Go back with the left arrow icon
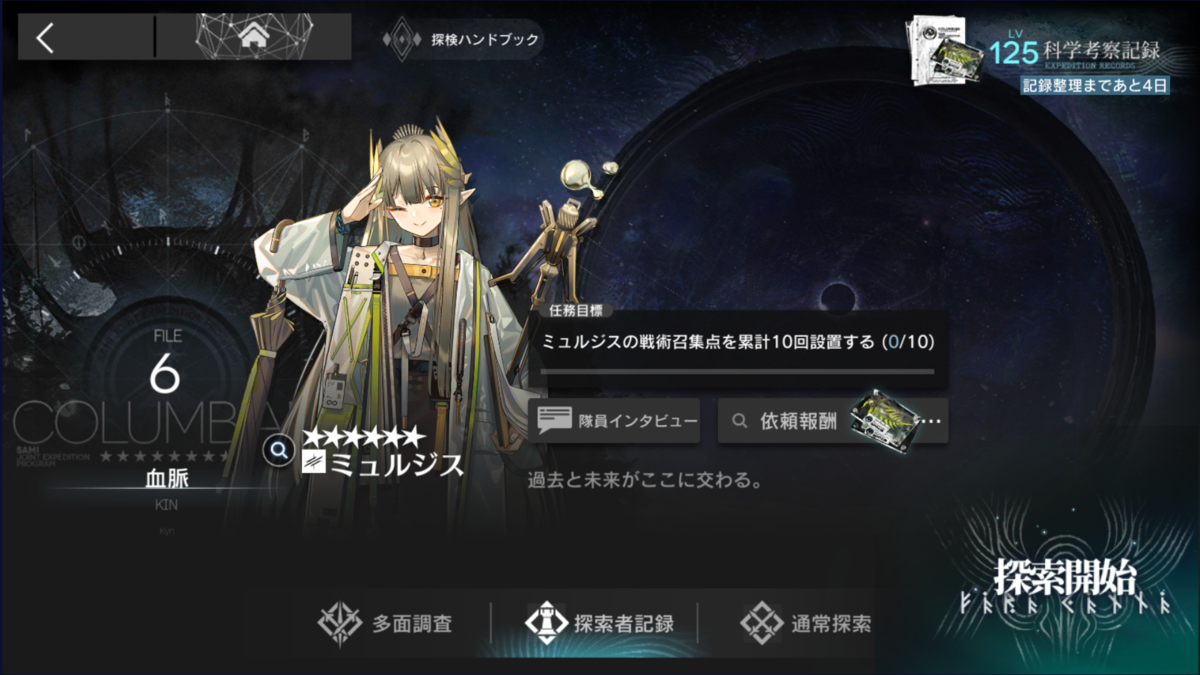 45,37
